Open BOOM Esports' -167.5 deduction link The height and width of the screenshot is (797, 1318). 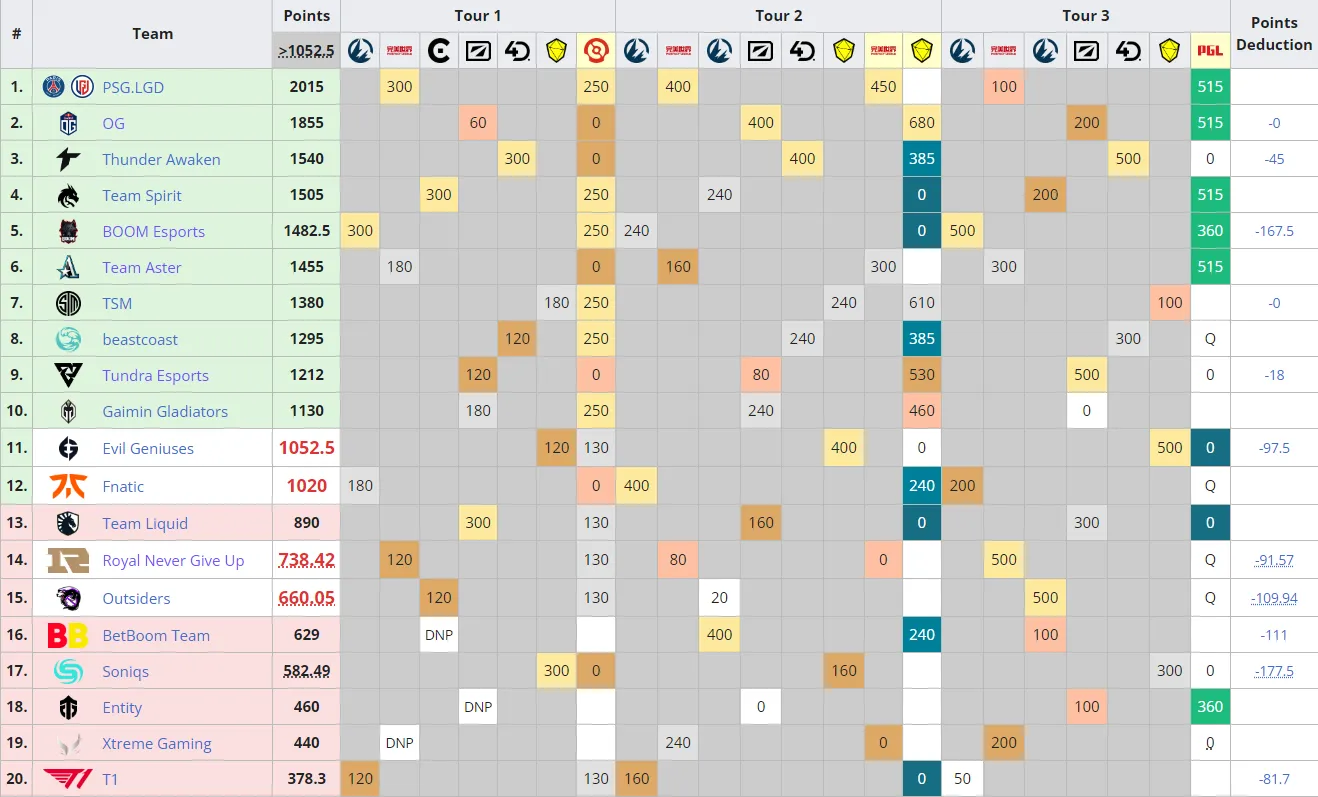pyautogui.click(x=1274, y=231)
